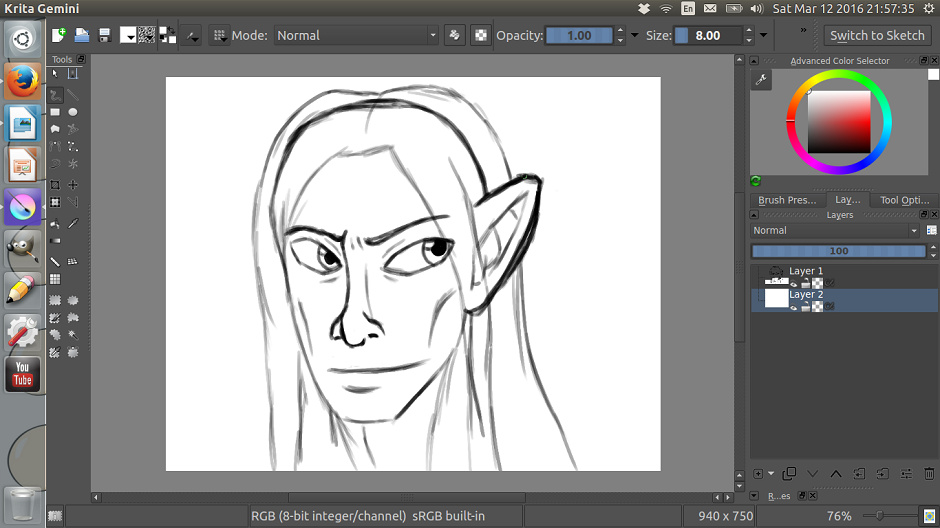
Task: Switch to the Tool Options tab
Action: click(x=904, y=200)
